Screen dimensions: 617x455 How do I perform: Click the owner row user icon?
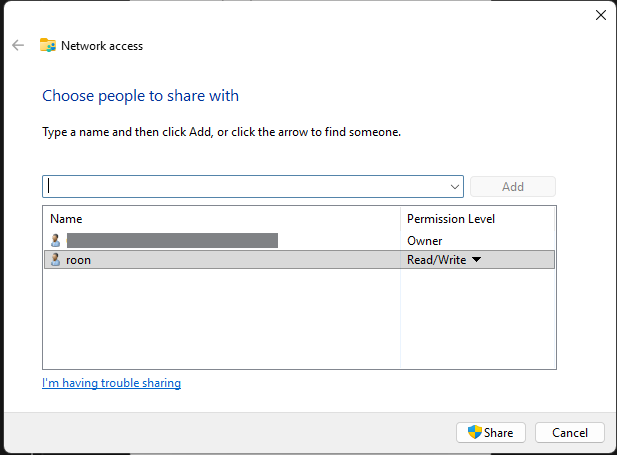tap(55, 240)
